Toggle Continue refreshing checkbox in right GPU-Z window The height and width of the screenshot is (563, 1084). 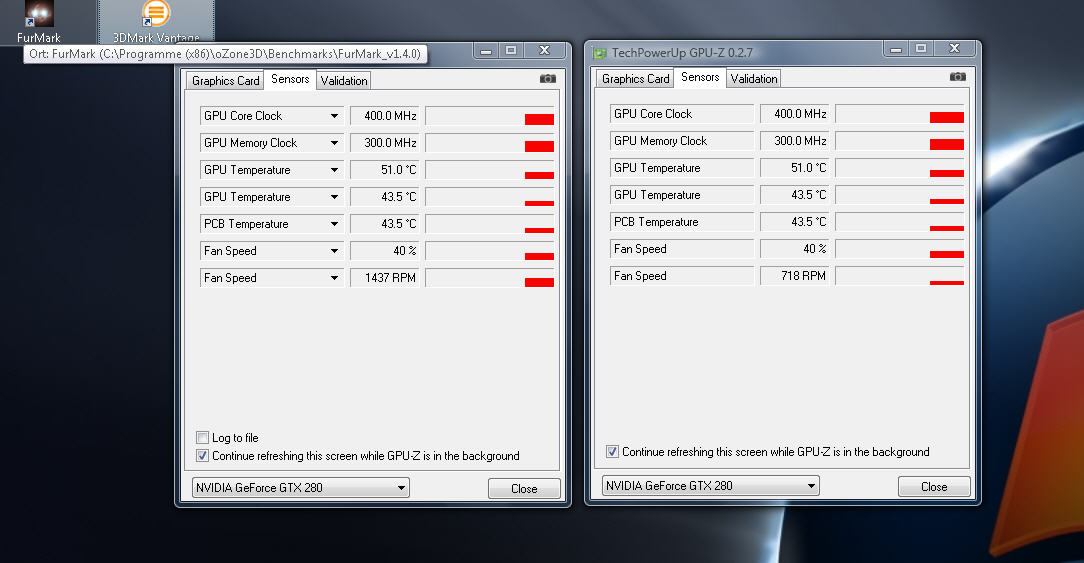[613, 452]
